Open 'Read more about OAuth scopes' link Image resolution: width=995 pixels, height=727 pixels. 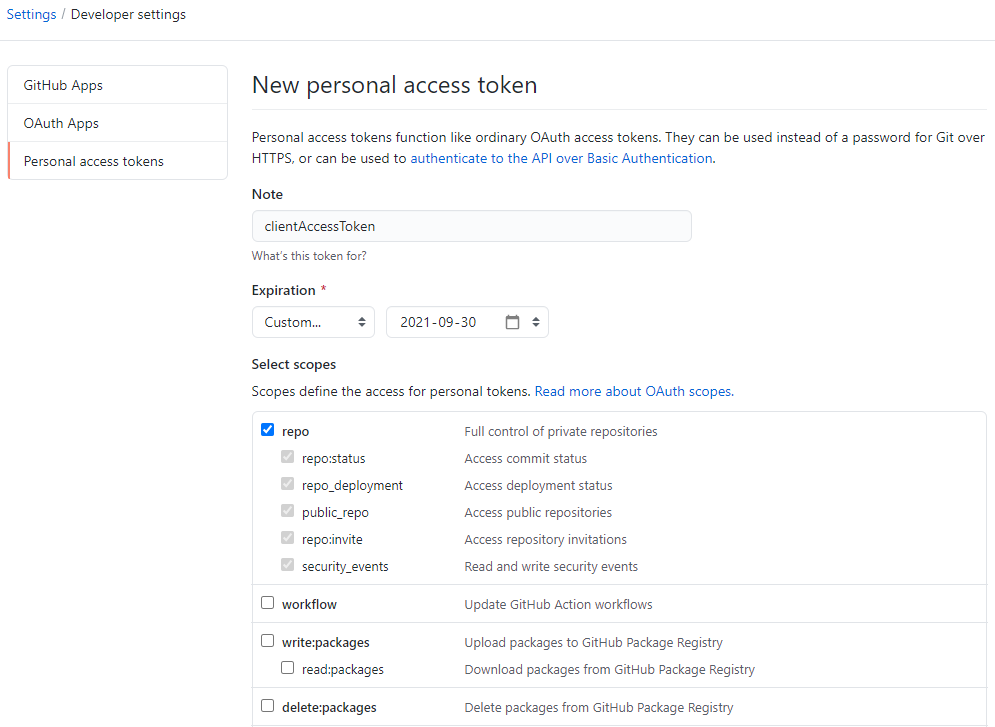634,391
